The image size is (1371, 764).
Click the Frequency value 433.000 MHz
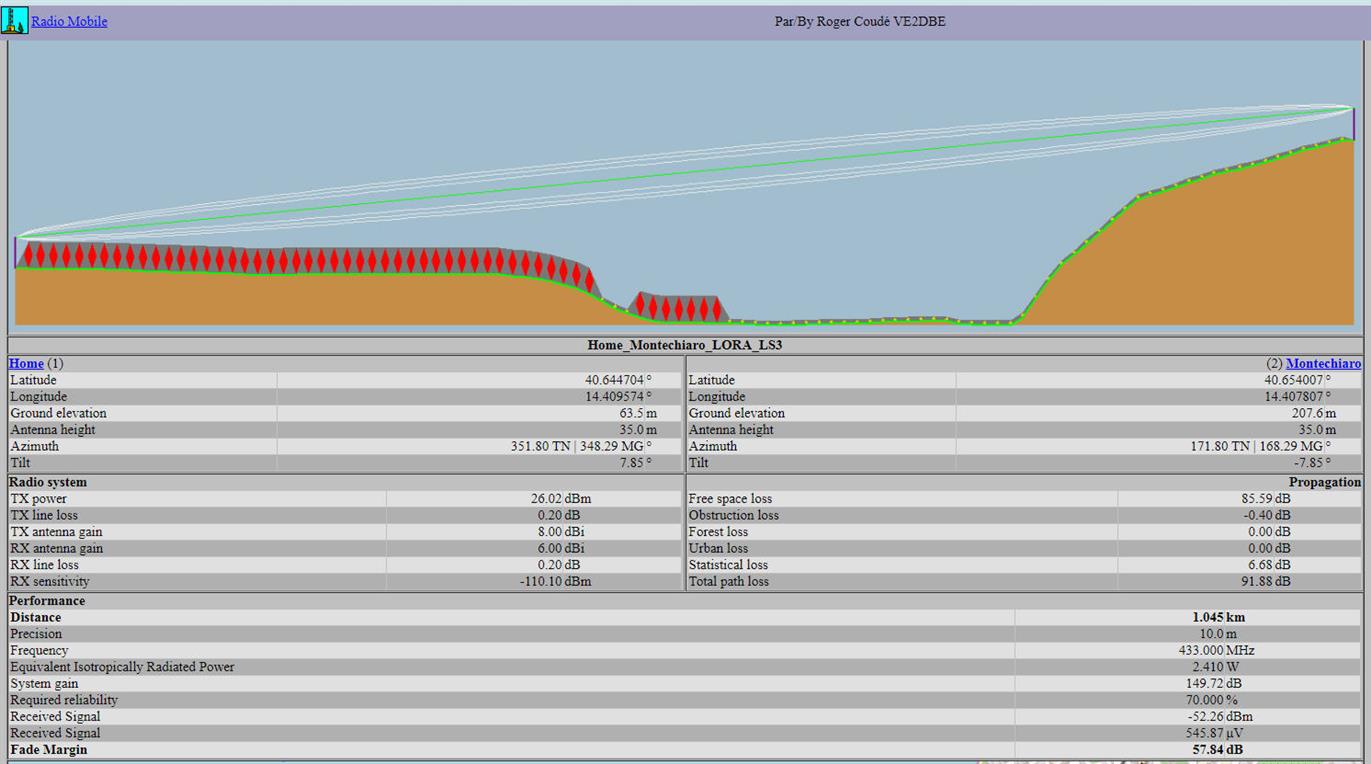(x=1216, y=650)
